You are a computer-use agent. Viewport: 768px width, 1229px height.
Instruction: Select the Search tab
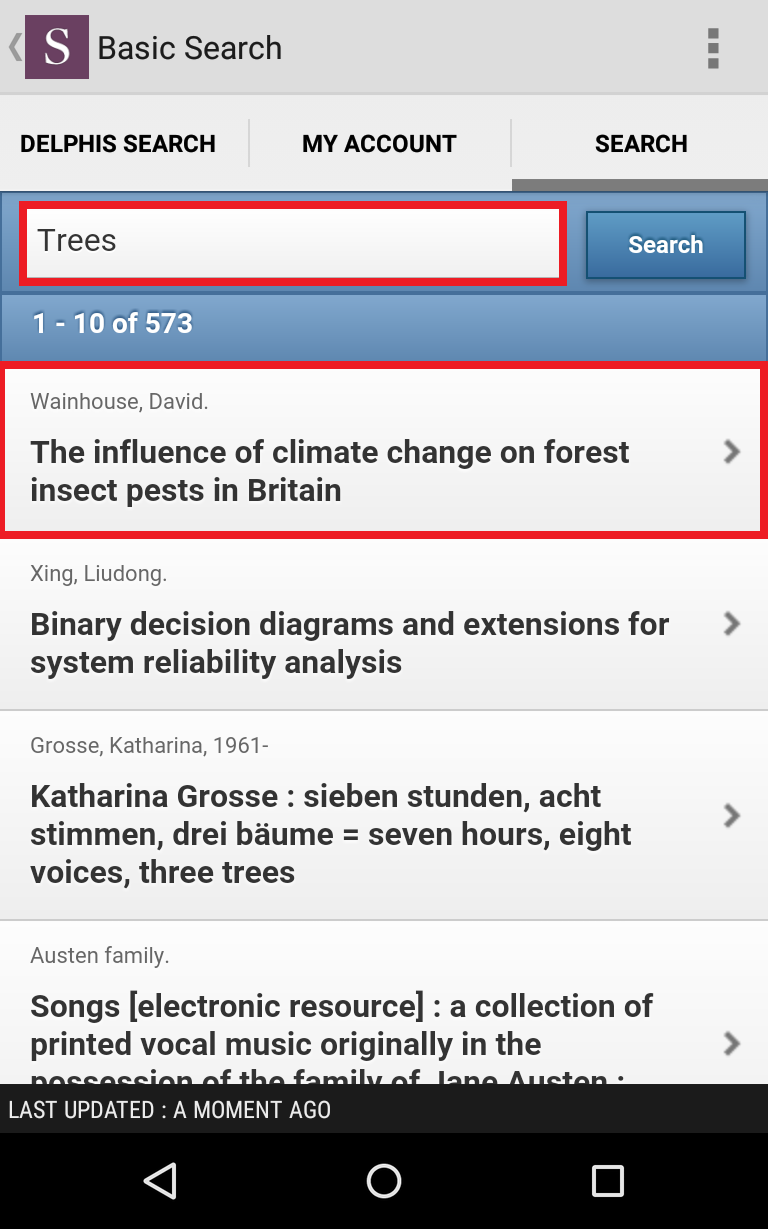(x=641, y=144)
